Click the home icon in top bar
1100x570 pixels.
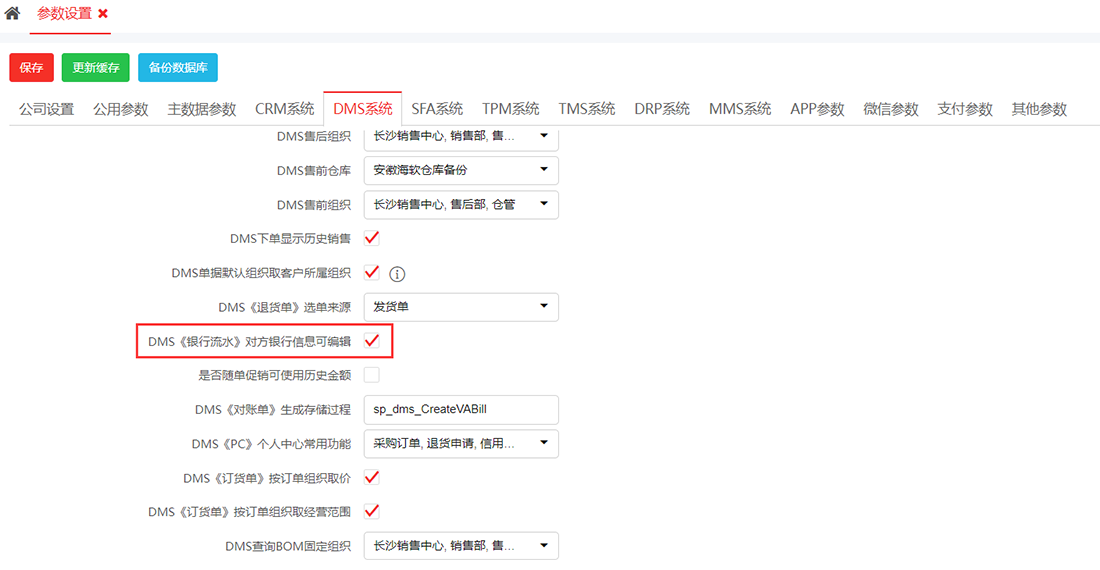point(12,14)
